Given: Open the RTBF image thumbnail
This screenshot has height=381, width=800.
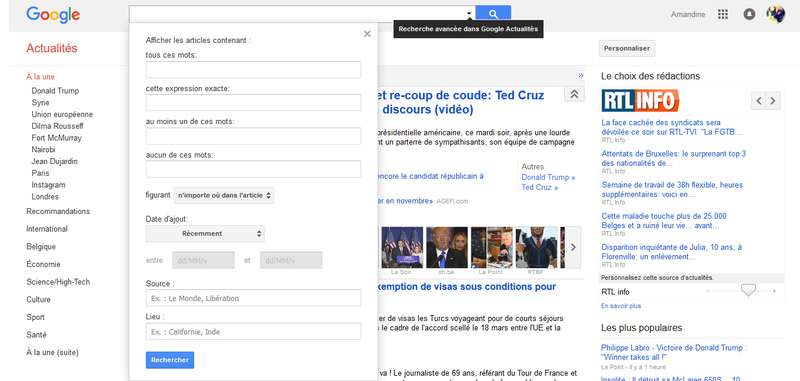Looking at the screenshot, I should tap(536, 247).
